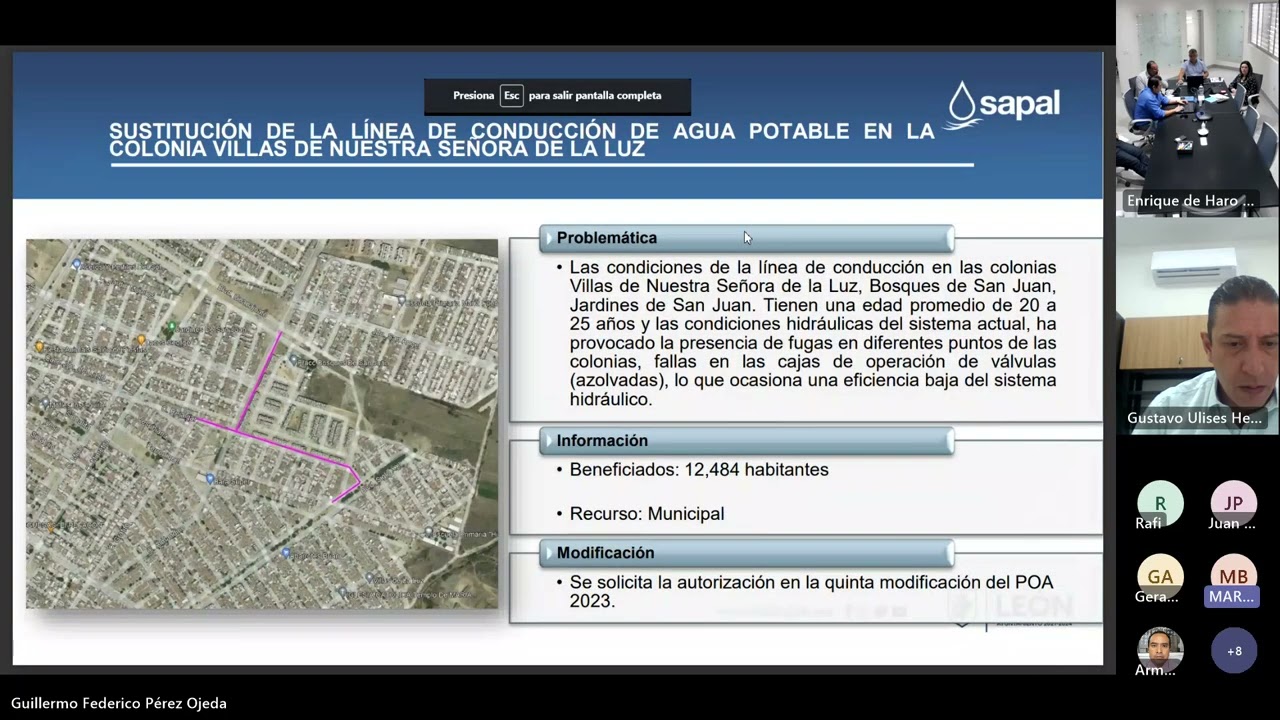Open participant MB MAR avatar

pos(1234,577)
